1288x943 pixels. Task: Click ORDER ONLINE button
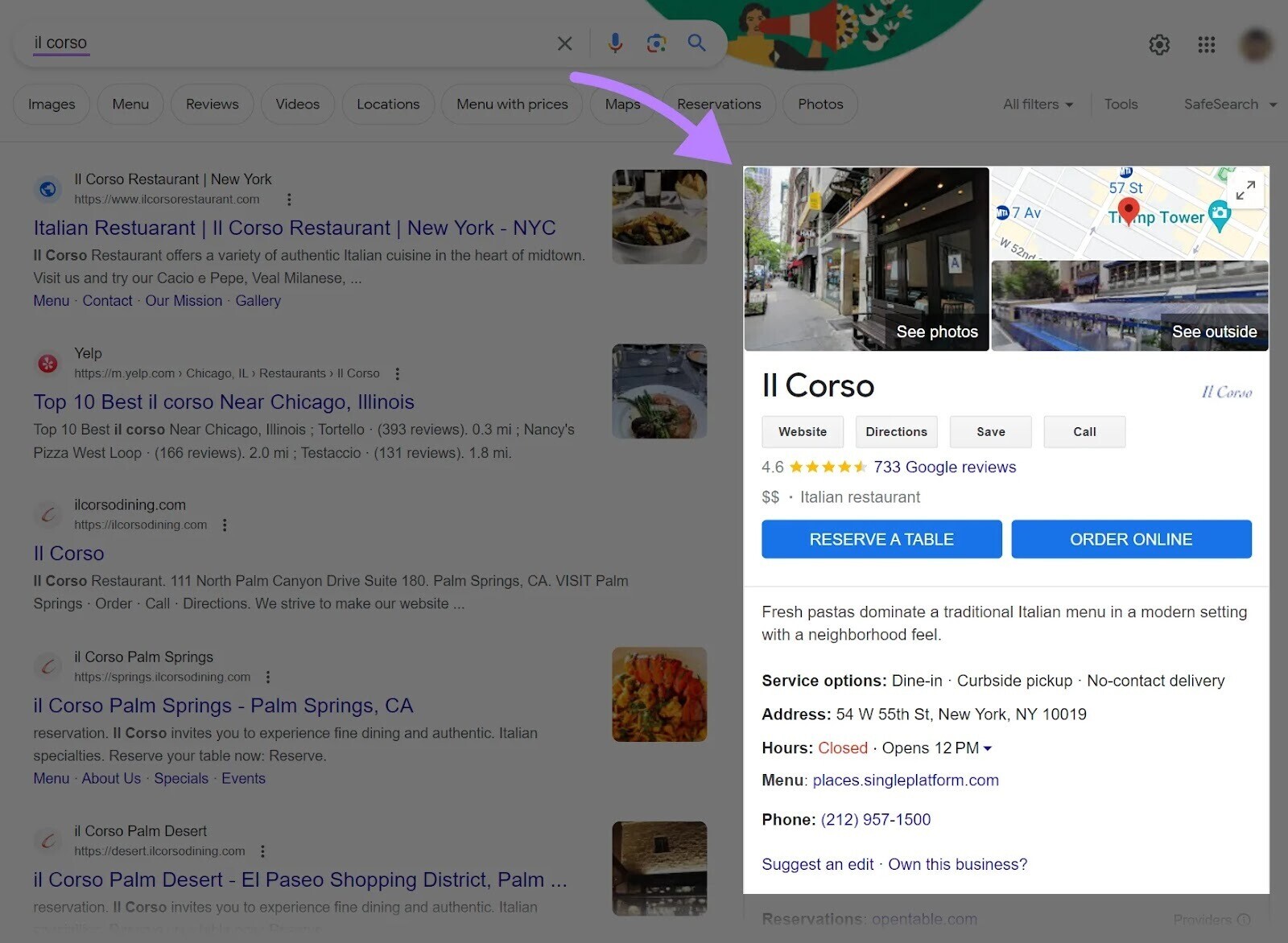[1131, 539]
